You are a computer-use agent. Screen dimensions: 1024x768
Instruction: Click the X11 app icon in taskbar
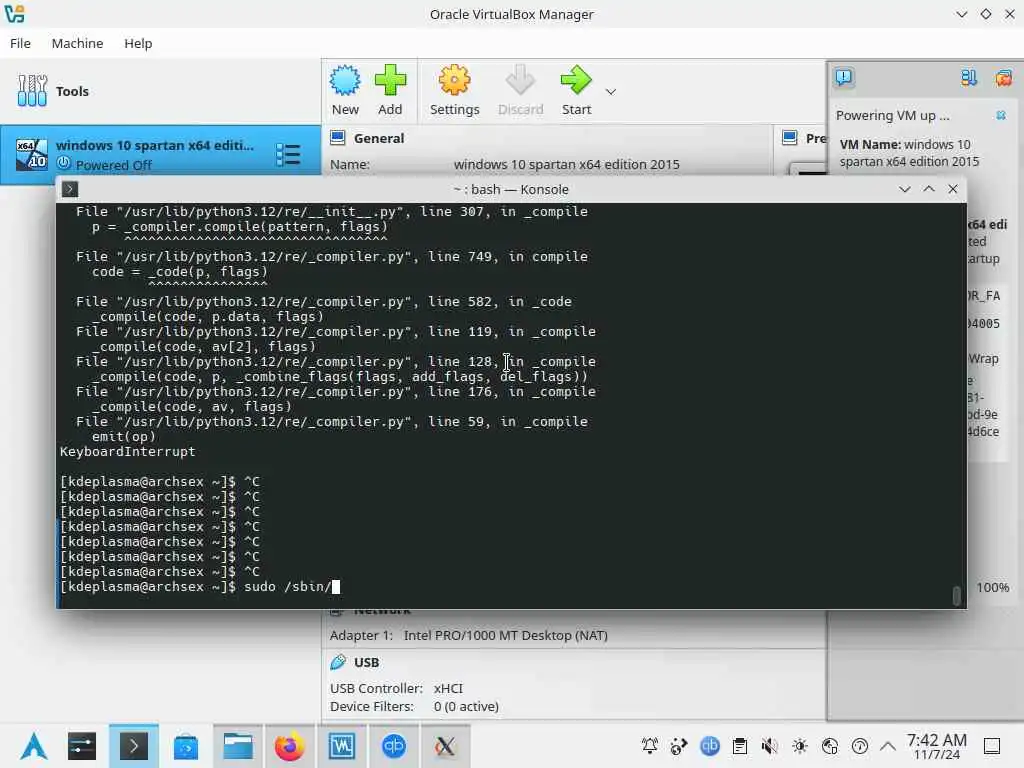tap(445, 746)
